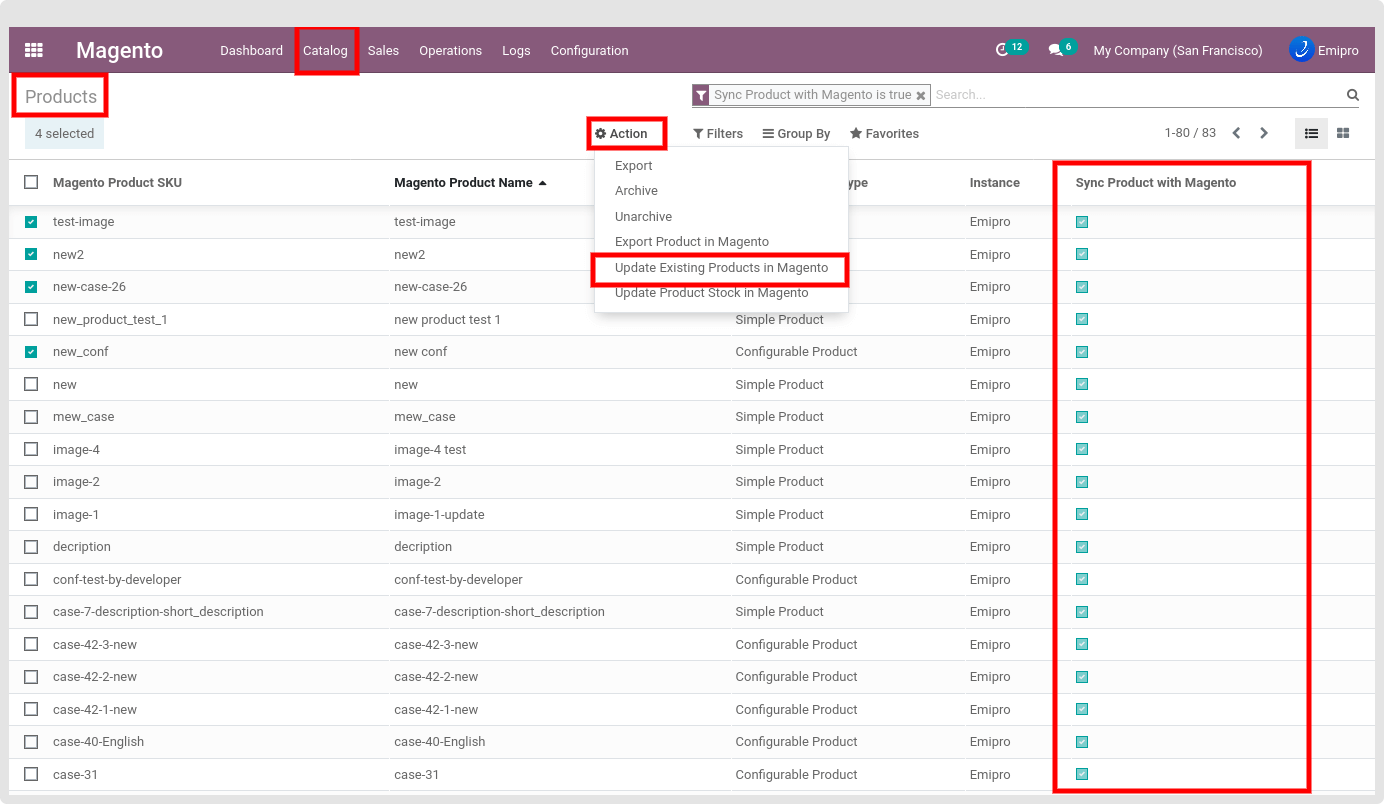The width and height of the screenshot is (1384, 804).
Task: Click the 1-80 / 83 pager counter
Action: point(1190,133)
